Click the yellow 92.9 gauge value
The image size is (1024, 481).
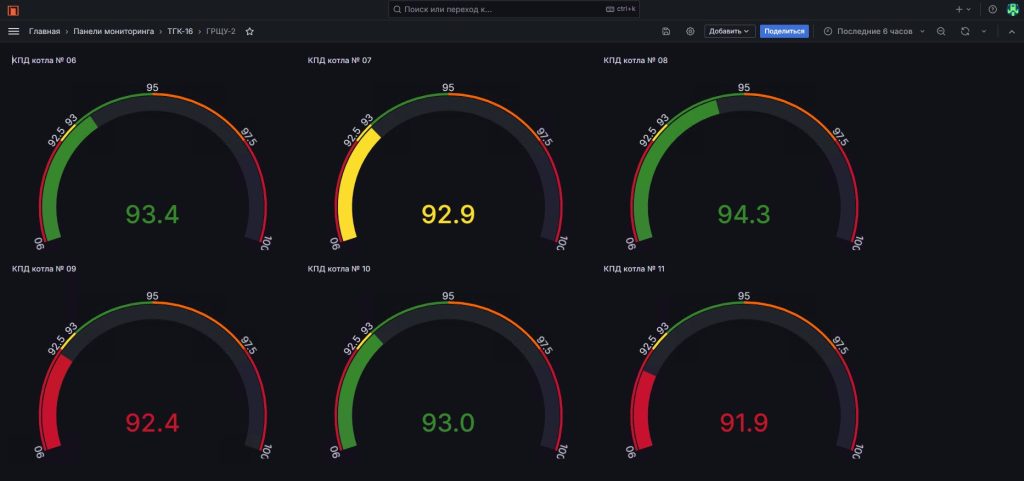tap(448, 215)
